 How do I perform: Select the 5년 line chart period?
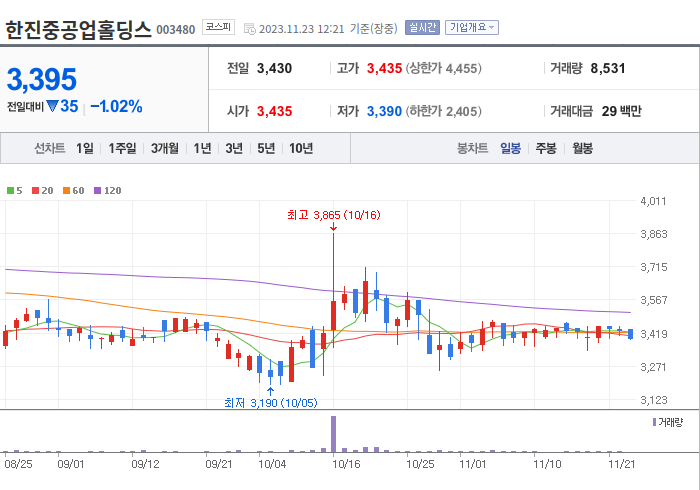[266, 148]
